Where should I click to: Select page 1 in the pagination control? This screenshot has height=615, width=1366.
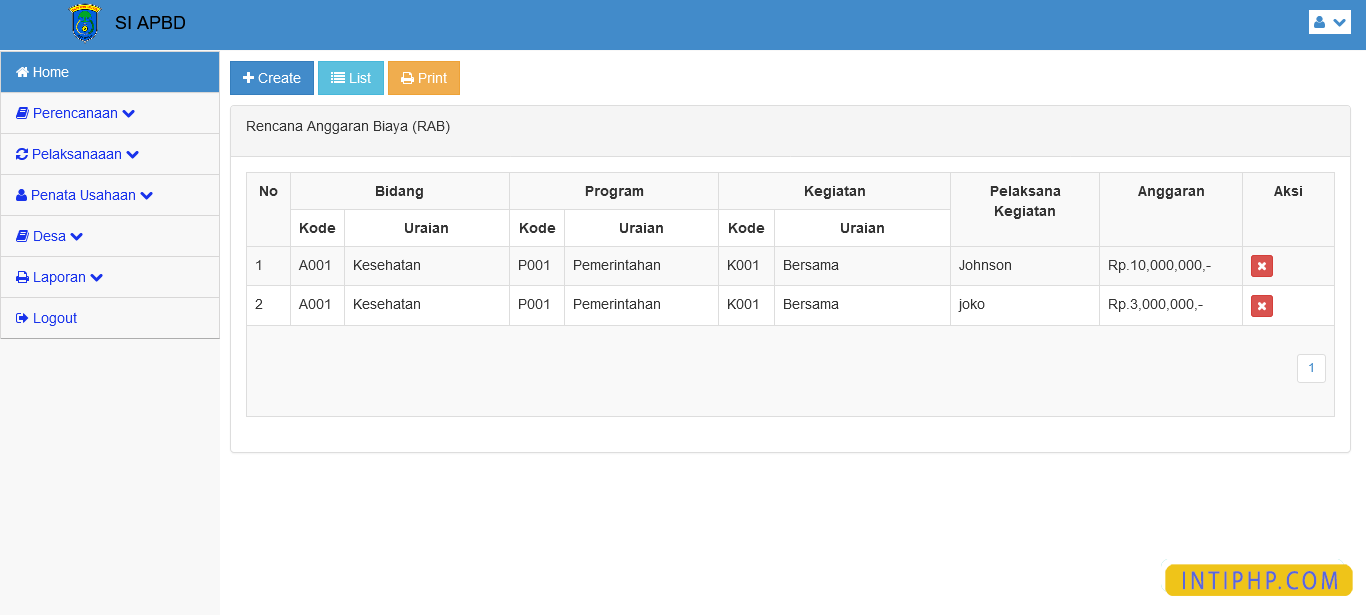1311,368
